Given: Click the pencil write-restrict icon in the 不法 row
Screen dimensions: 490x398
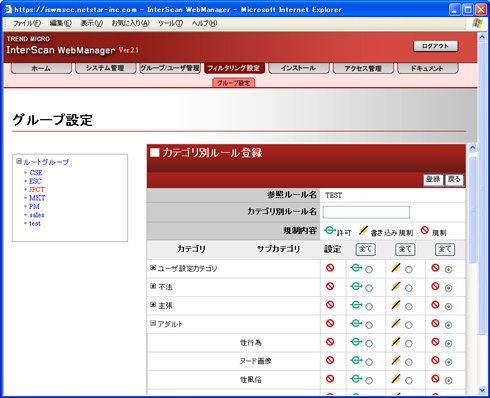Looking at the screenshot, I should (x=396, y=286).
